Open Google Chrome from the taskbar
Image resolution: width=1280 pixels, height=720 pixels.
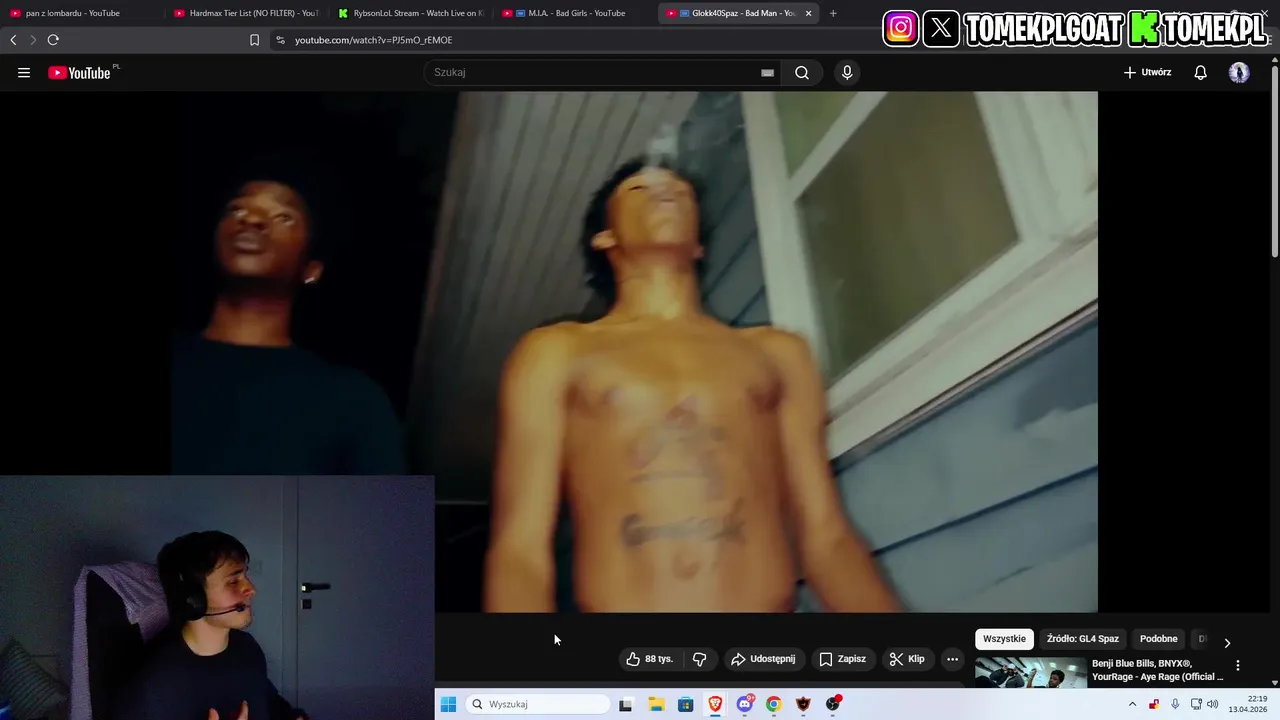[x=773, y=704]
